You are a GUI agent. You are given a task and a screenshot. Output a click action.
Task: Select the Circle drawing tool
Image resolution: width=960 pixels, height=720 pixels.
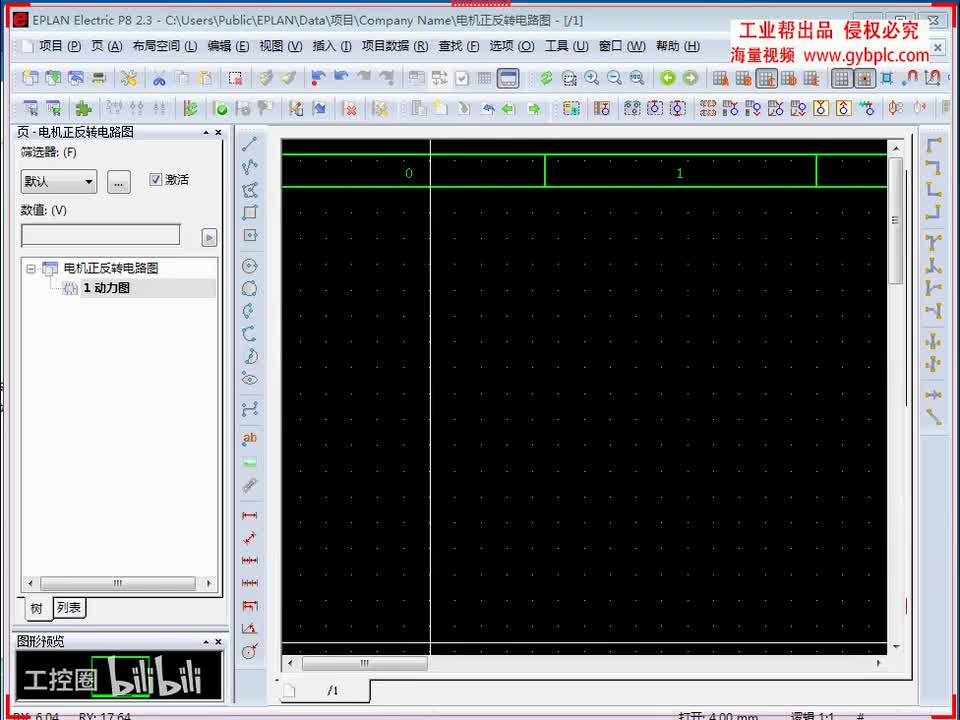pyautogui.click(x=249, y=266)
